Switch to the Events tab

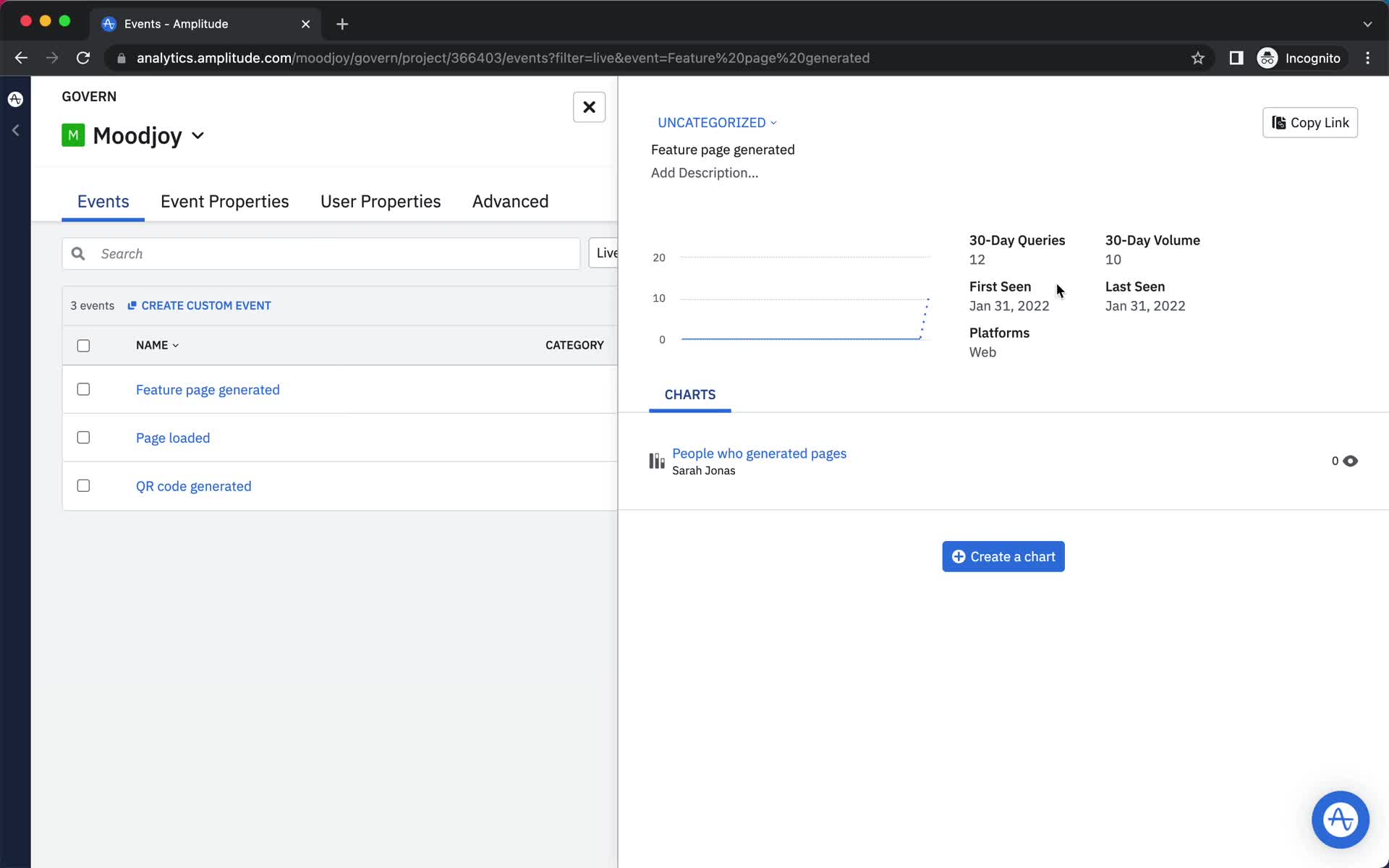tap(103, 201)
